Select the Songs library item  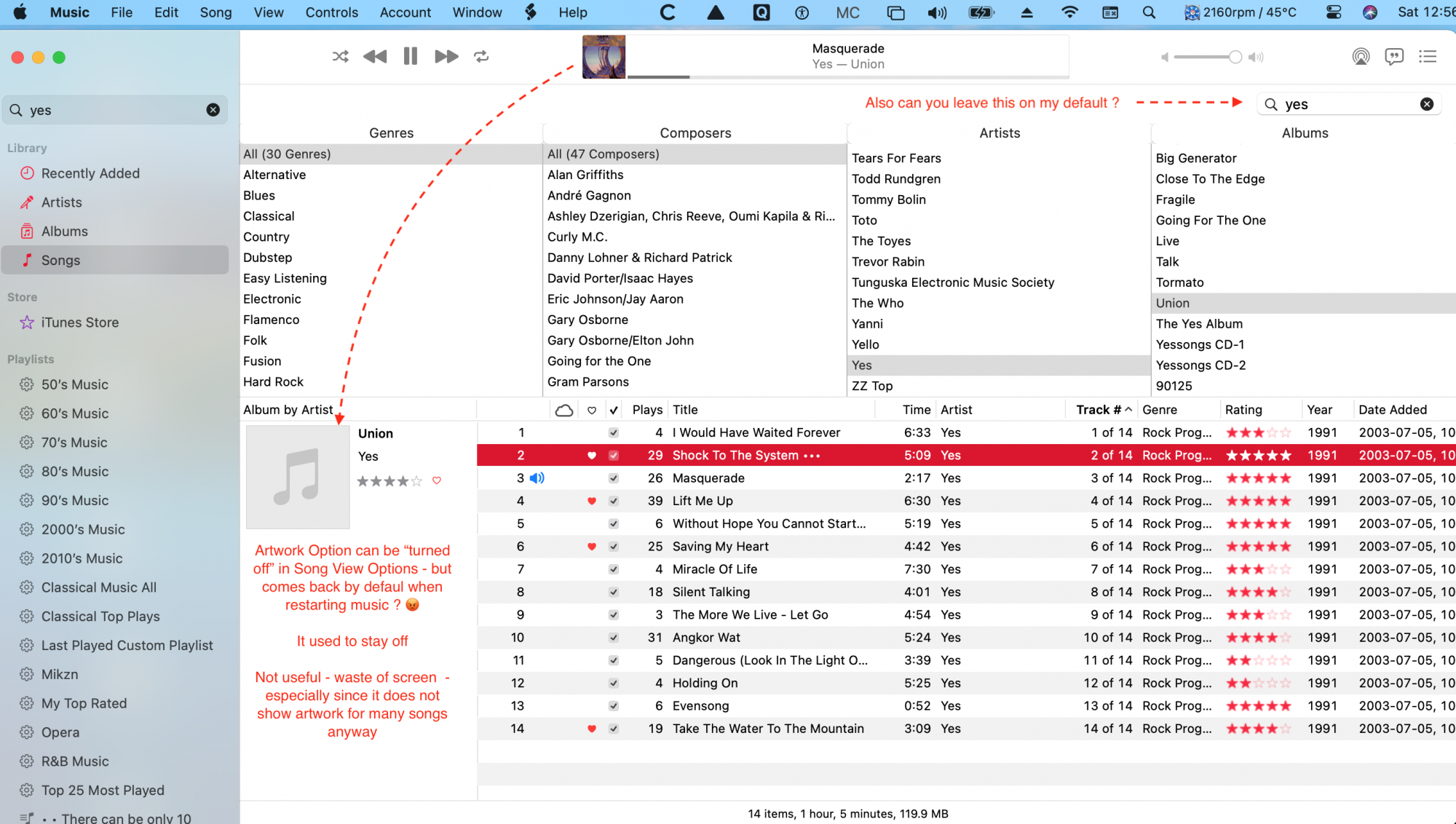(60, 260)
